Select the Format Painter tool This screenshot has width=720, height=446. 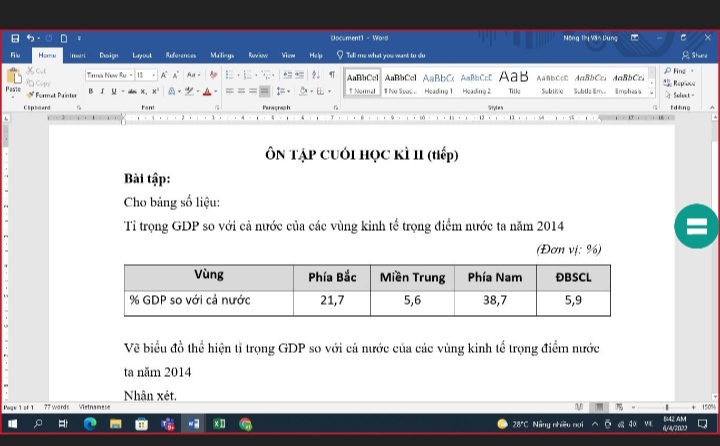coord(51,94)
